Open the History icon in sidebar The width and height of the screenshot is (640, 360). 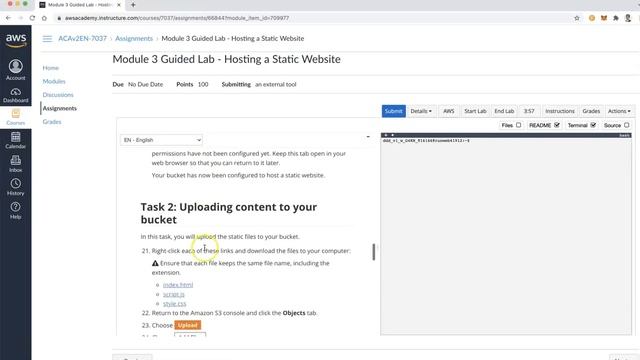pyautogui.click(x=16, y=187)
